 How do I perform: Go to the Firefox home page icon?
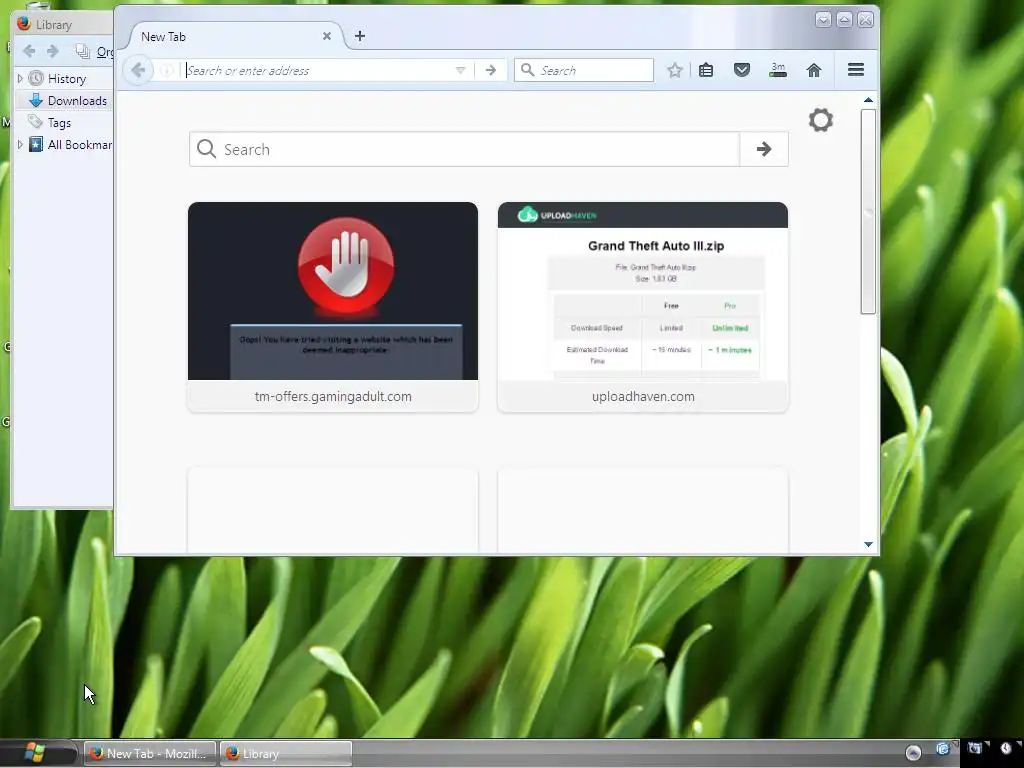pos(814,70)
